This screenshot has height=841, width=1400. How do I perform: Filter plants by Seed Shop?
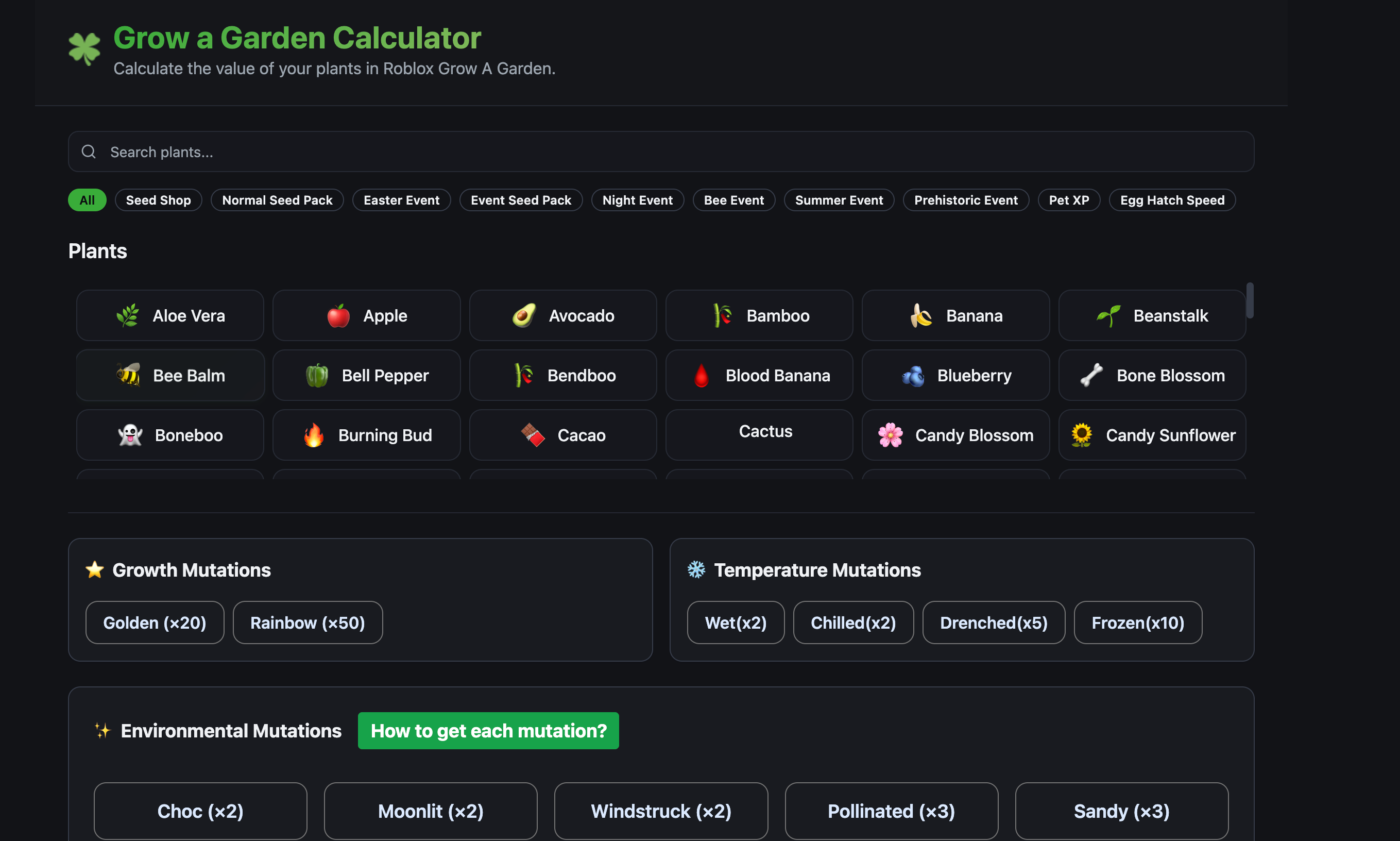click(x=159, y=200)
